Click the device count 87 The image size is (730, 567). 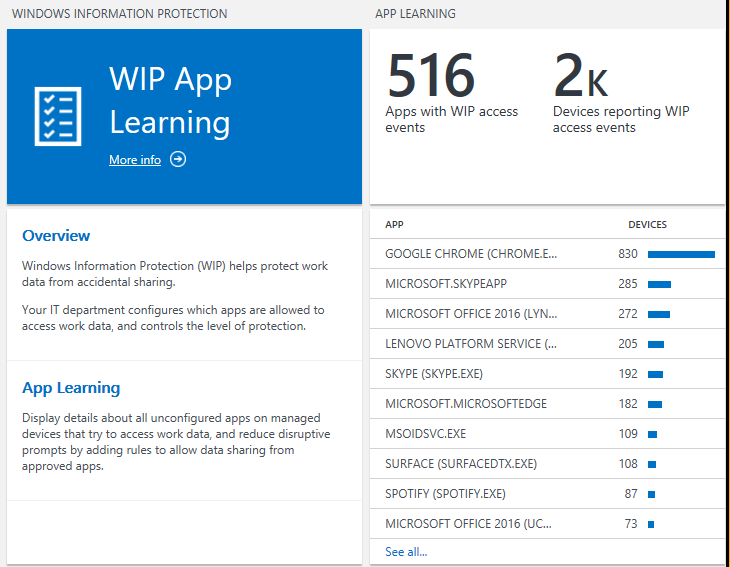(x=631, y=494)
